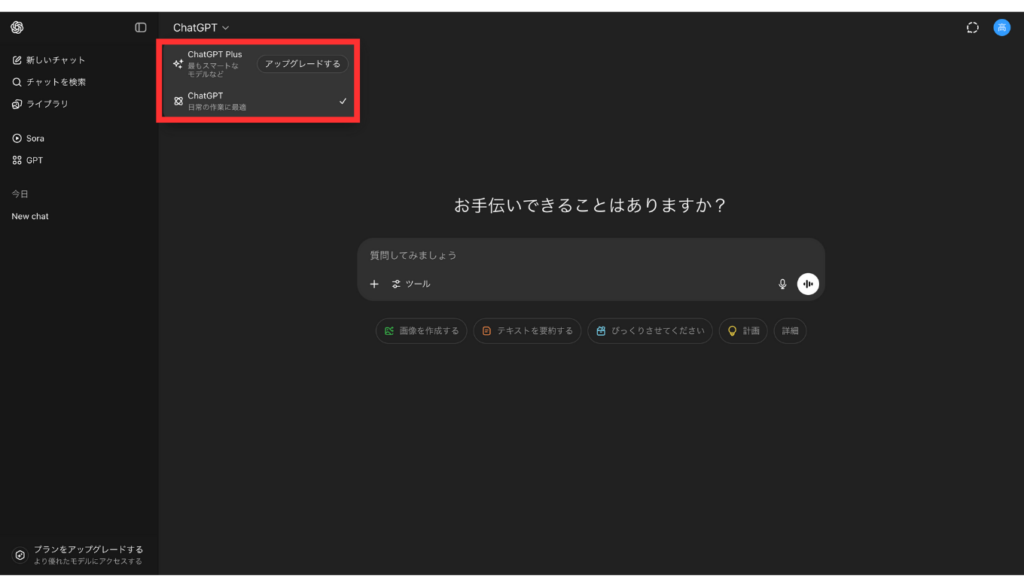The height and width of the screenshot is (587, 1024).
Task: Click the green image icon in 画像を作成する chip
Action: (x=389, y=331)
